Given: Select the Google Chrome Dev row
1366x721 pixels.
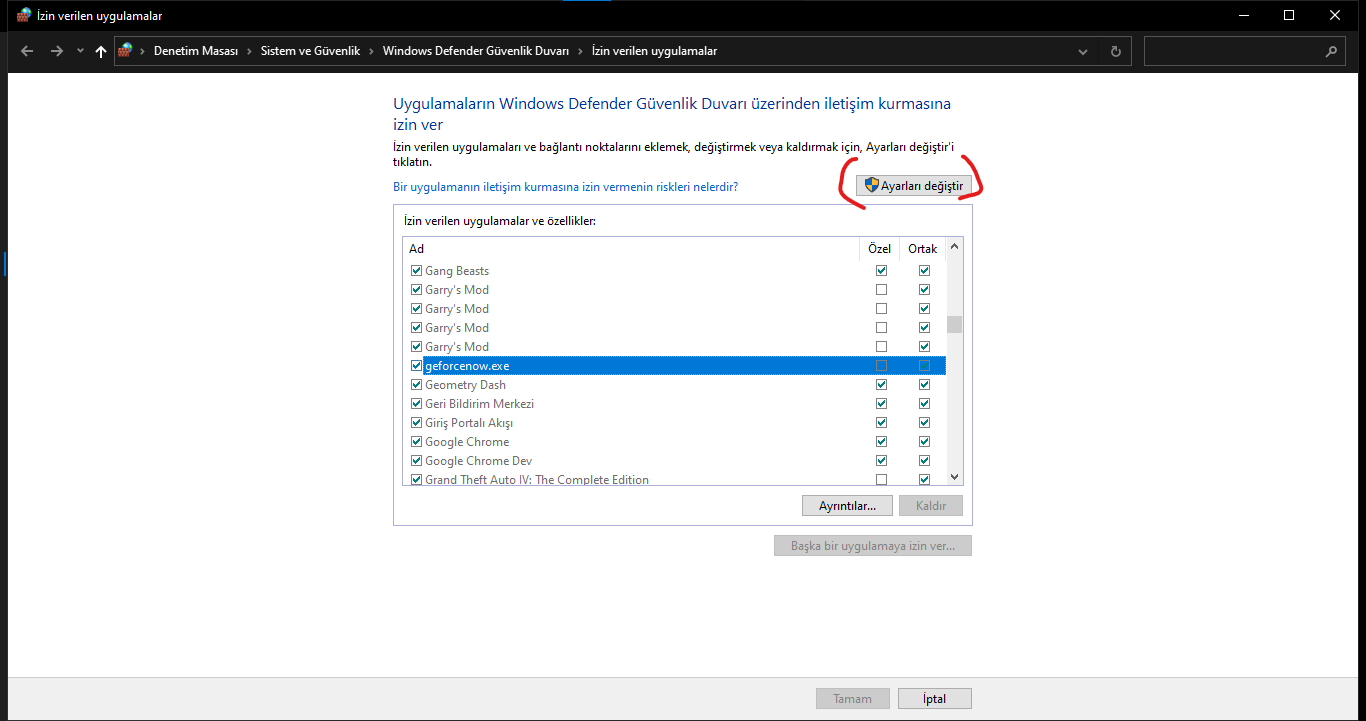Looking at the screenshot, I should [x=675, y=461].
